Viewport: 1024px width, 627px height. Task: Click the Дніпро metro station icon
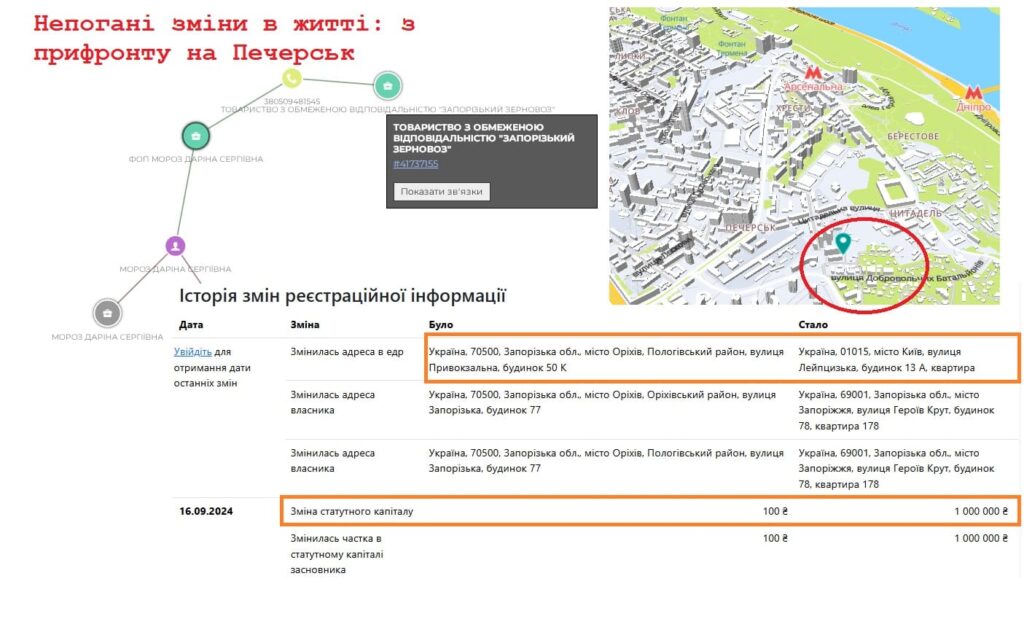pos(971,93)
